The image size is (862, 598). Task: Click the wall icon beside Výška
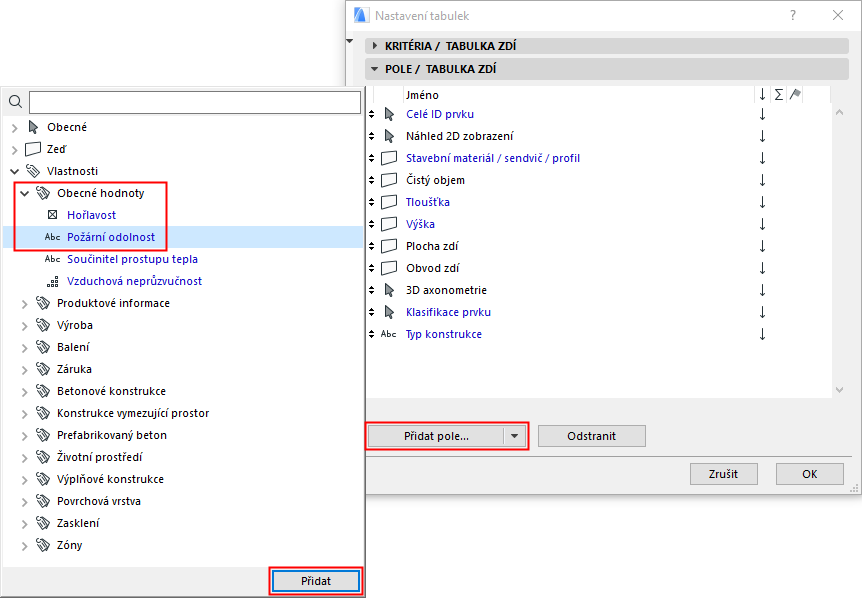389,224
